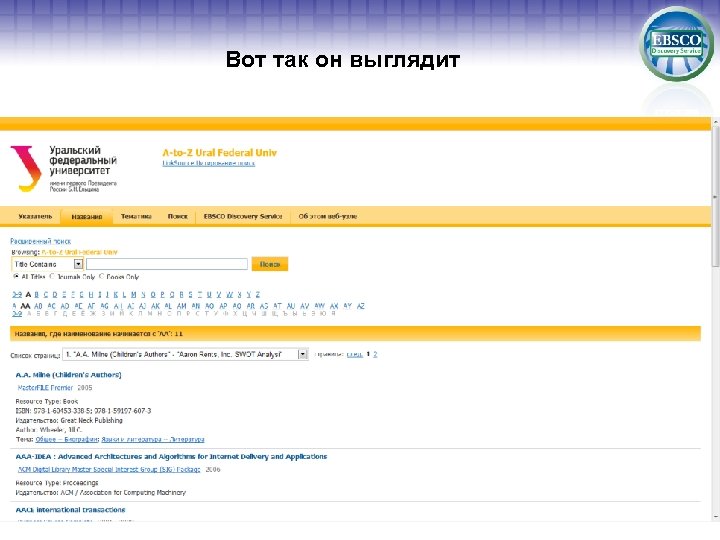Expand the Список страниц page list dropdown

coord(303,354)
